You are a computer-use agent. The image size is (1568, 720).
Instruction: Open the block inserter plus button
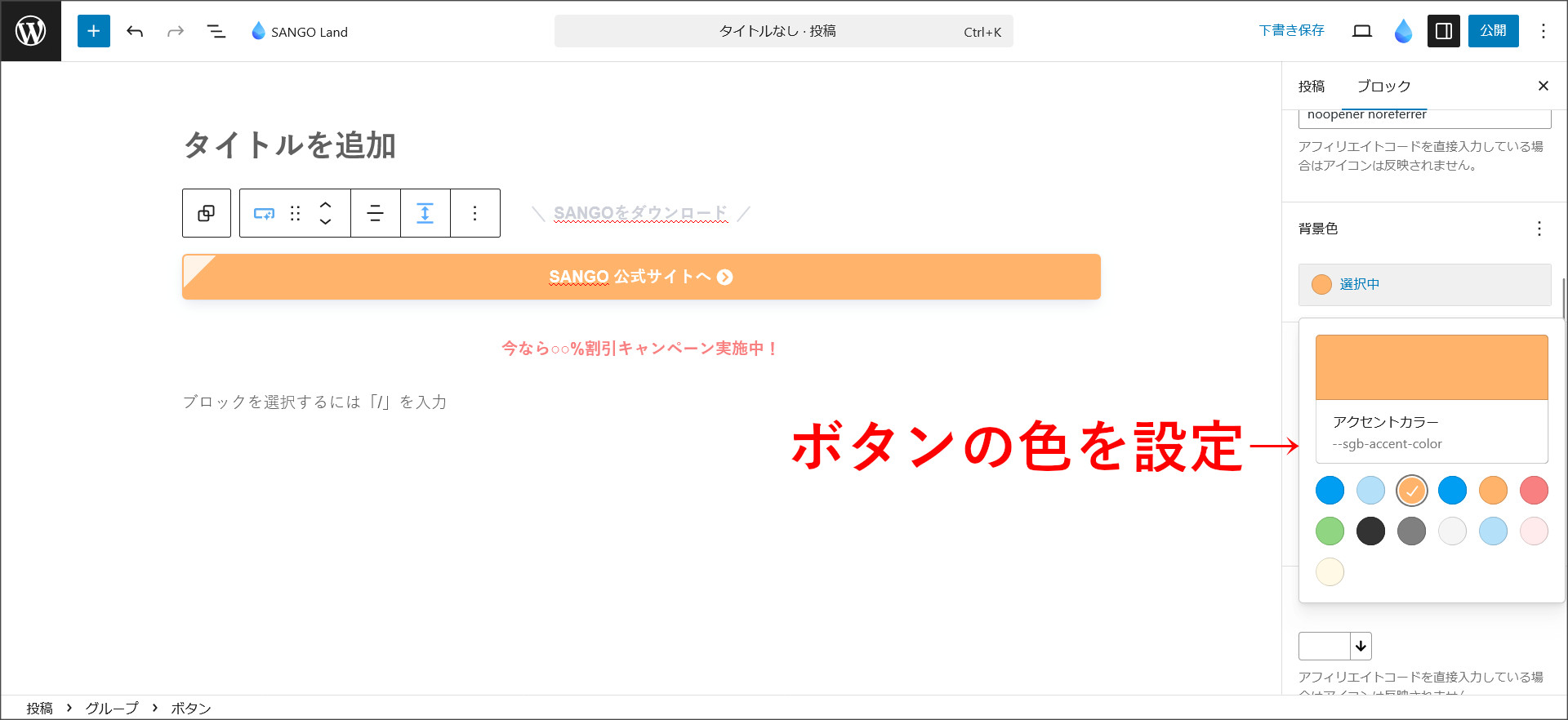[x=94, y=31]
